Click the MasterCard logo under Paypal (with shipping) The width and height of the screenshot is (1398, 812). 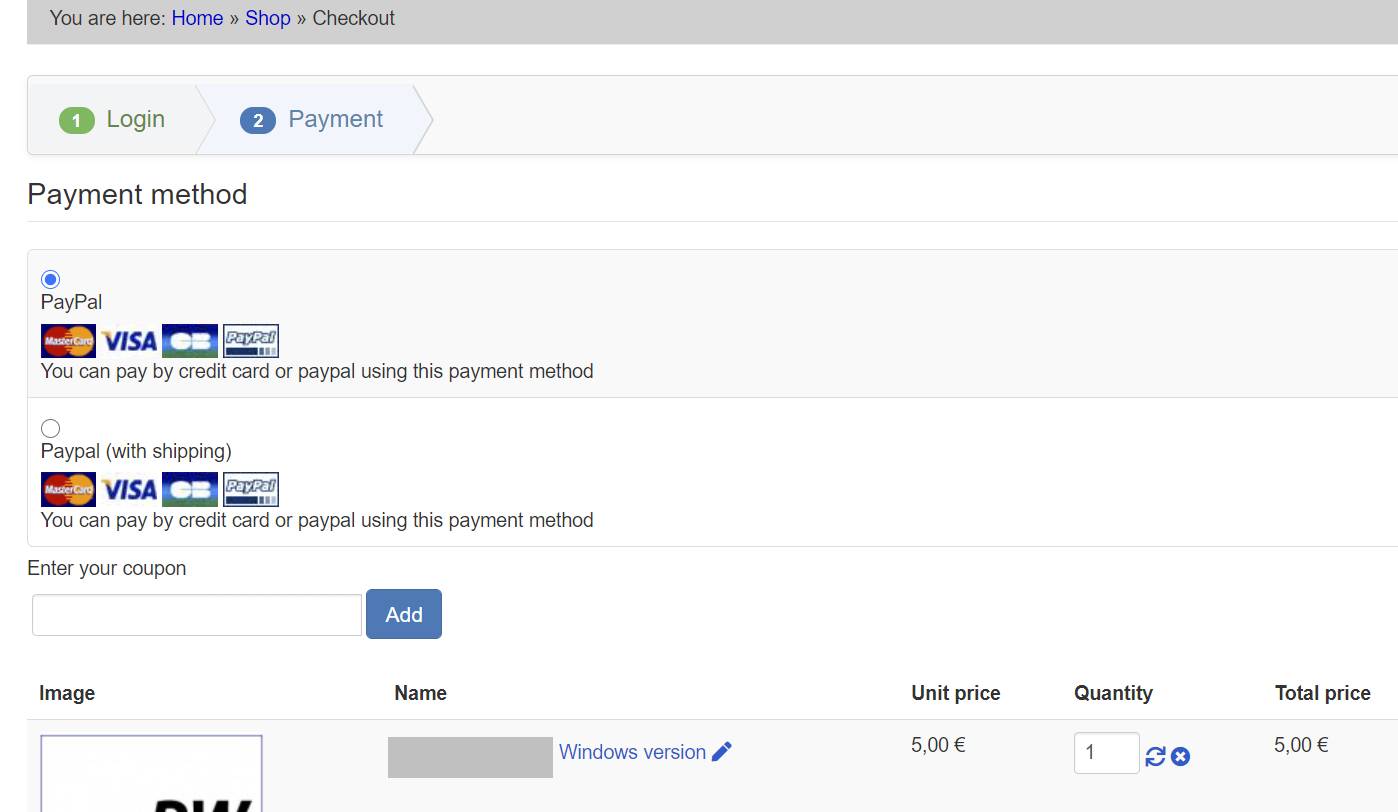pyautogui.click(x=68, y=490)
